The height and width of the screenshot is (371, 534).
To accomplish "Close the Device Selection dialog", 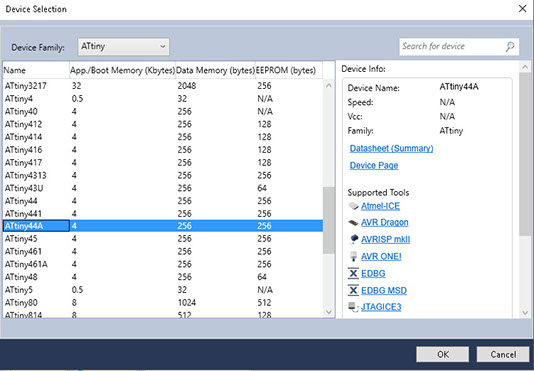I will (x=522, y=9).
